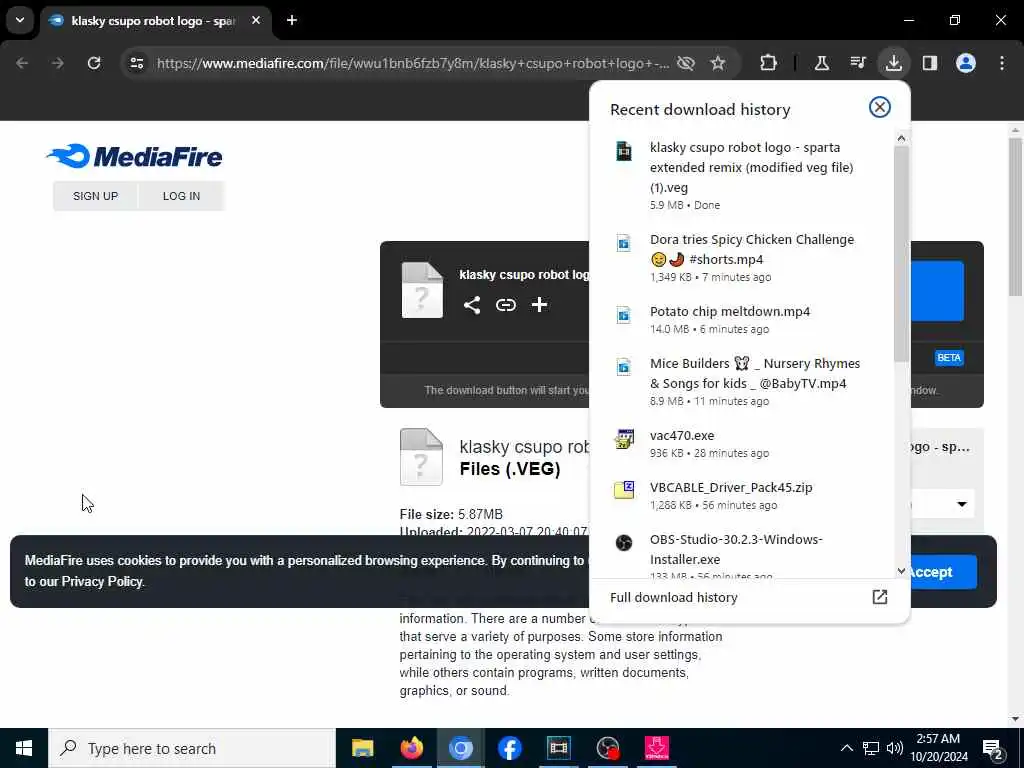
Task: Click LOG IN button
Action: point(182,196)
